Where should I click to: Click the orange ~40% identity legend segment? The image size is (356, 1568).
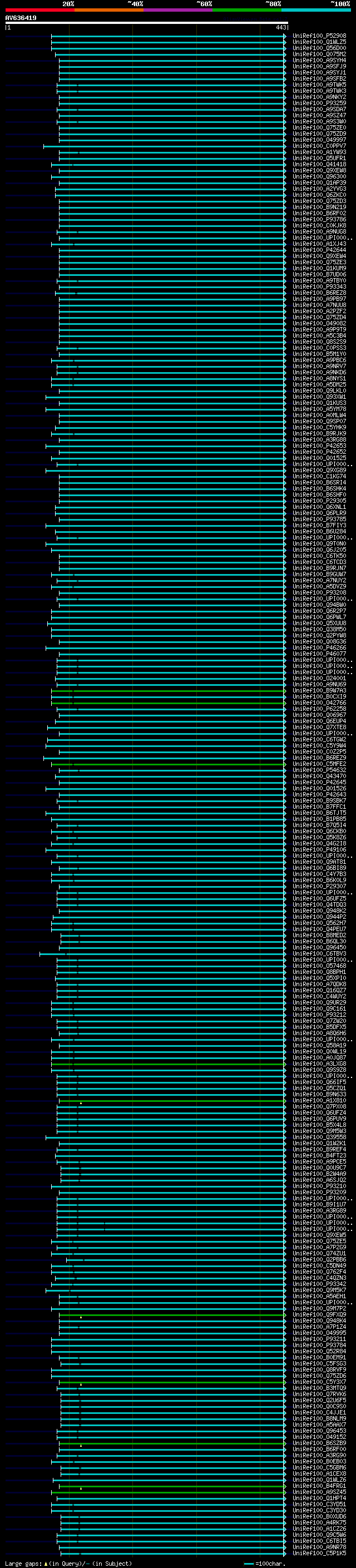109,10
